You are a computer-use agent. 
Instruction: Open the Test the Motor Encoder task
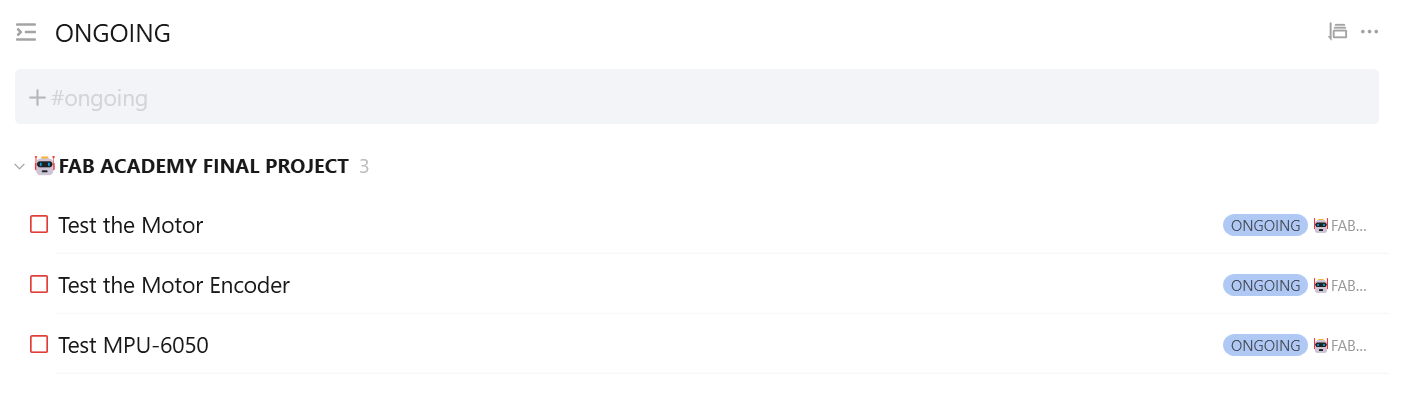pos(174,286)
